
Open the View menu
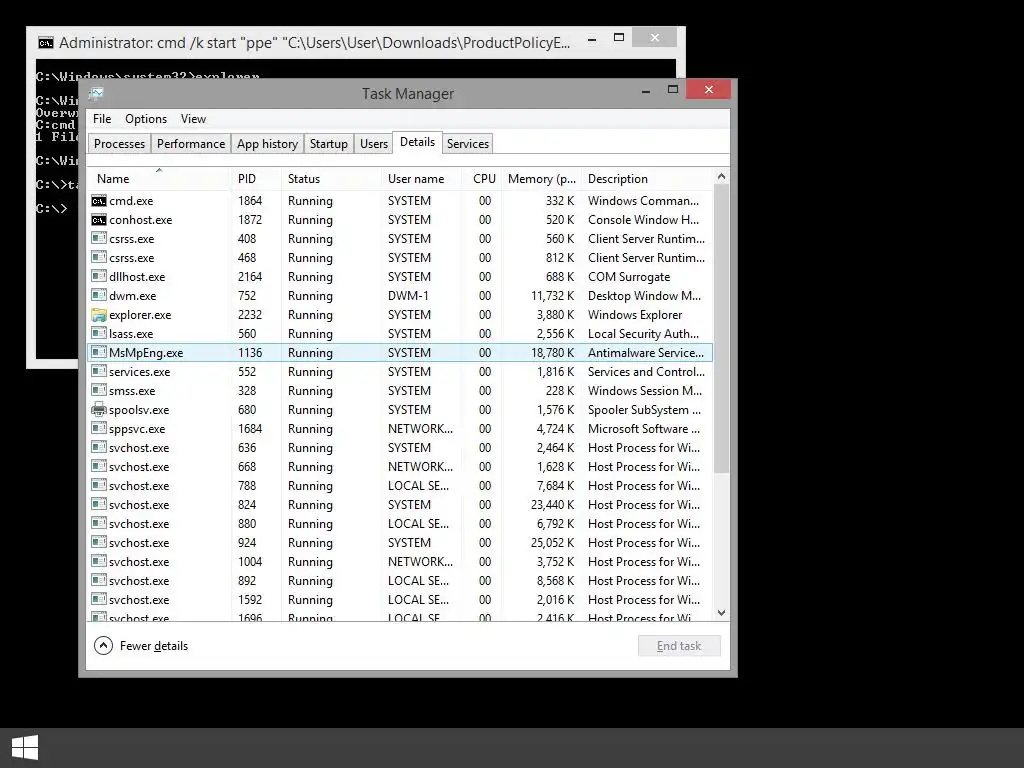pyautogui.click(x=193, y=119)
